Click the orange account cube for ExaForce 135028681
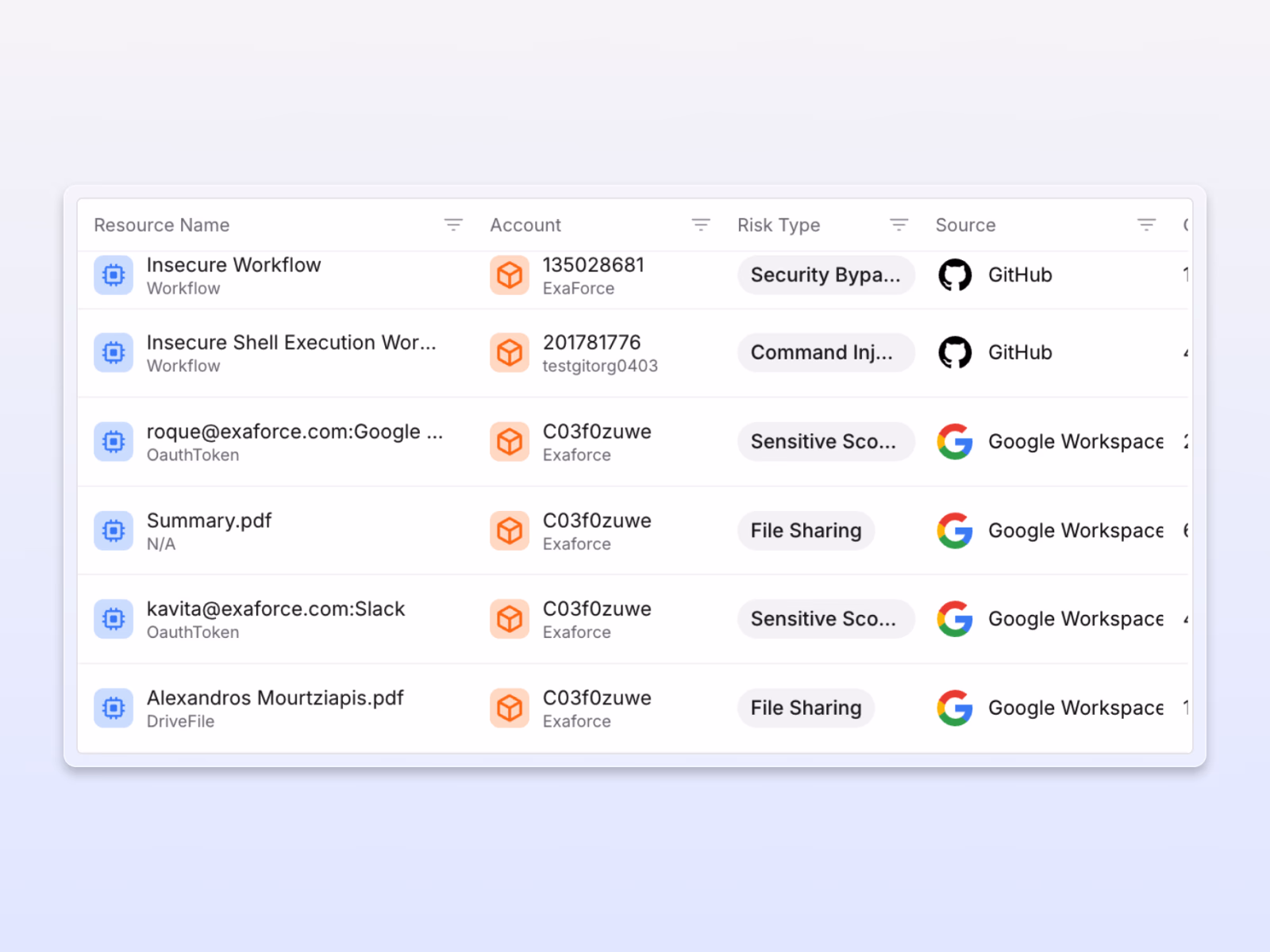This screenshot has height=952, width=1270. (x=509, y=275)
